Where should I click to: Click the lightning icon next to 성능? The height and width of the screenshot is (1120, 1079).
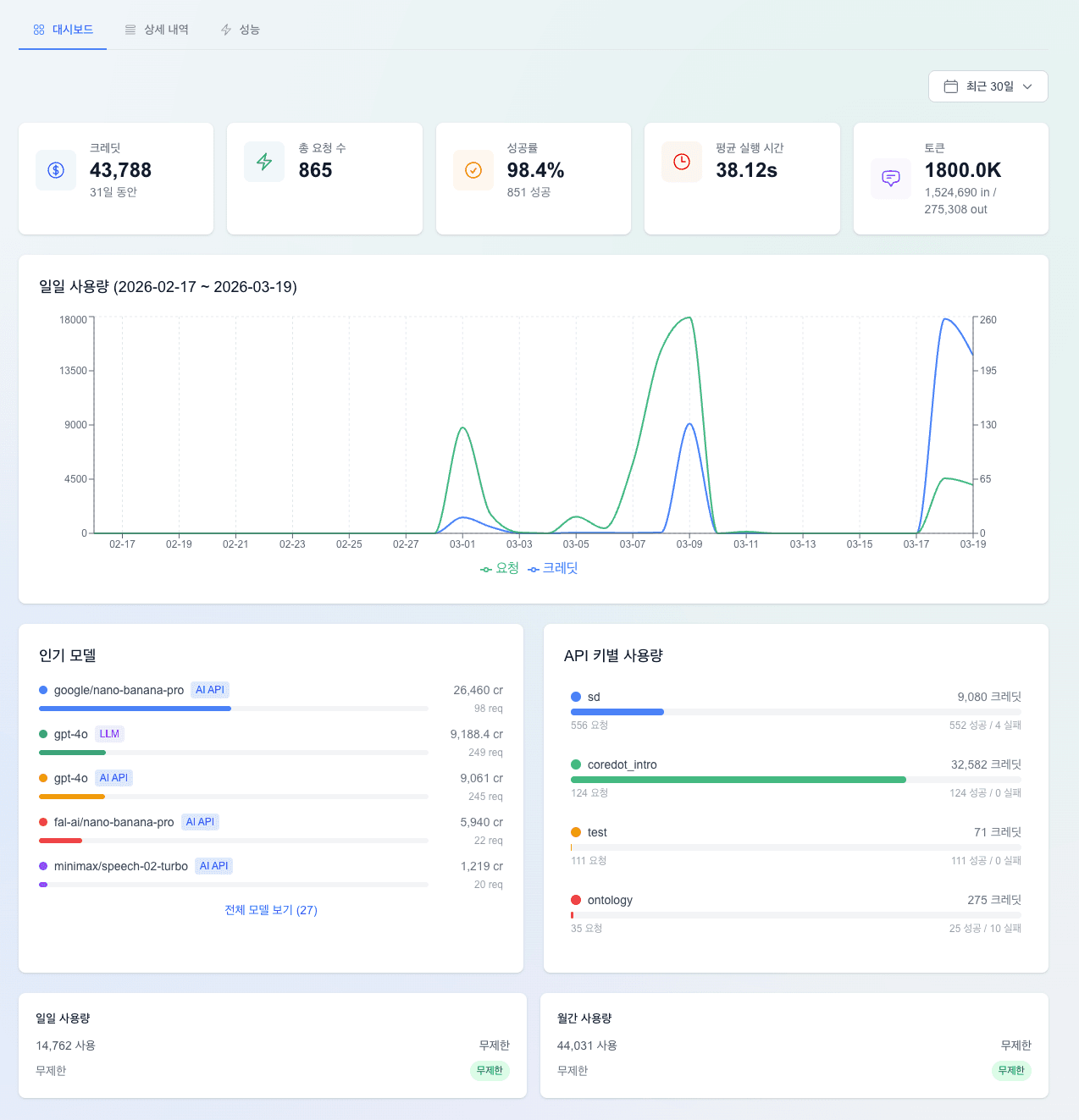tap(226, 30)
